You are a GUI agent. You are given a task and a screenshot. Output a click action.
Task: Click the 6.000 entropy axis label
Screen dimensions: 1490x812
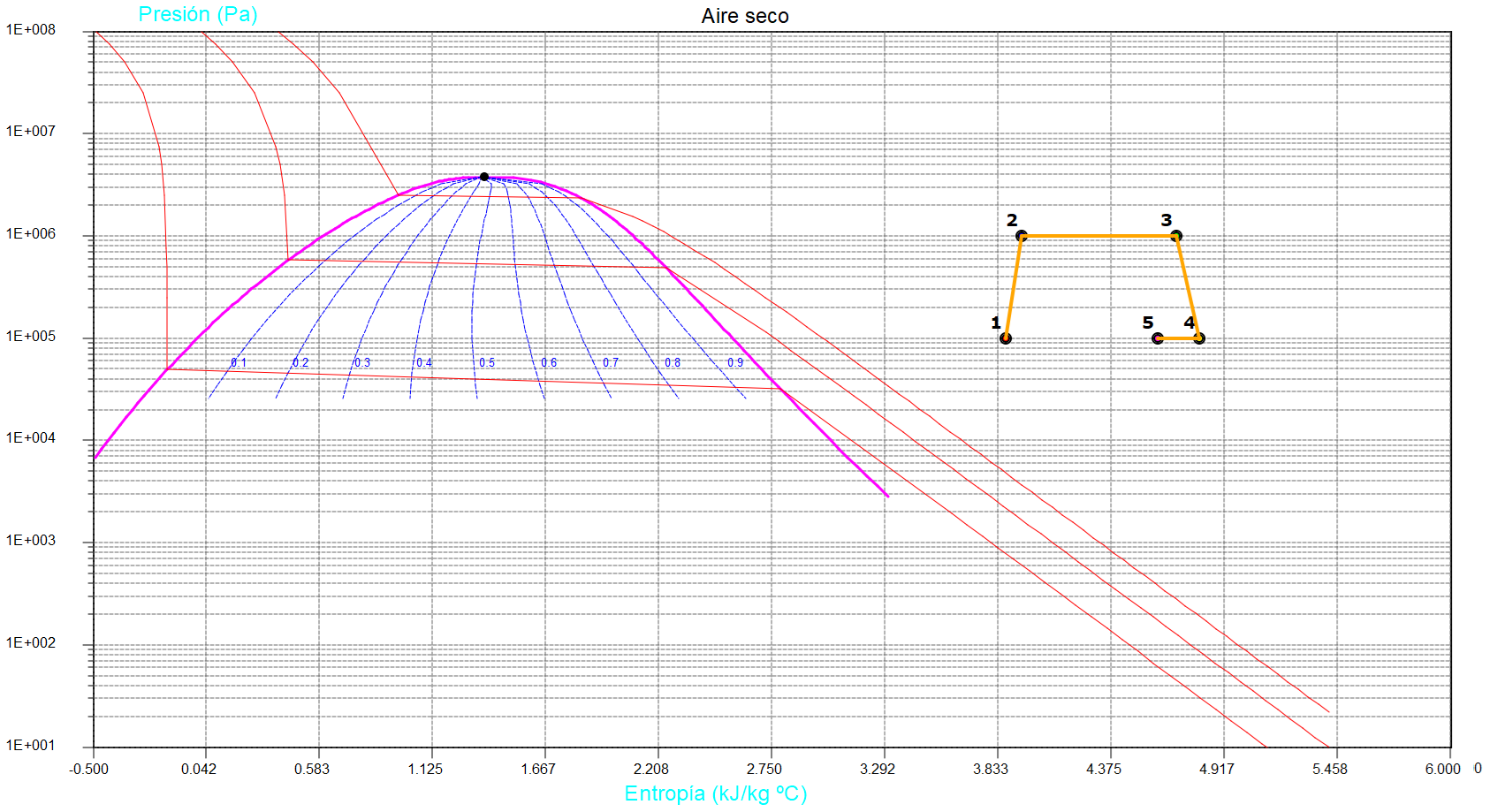click(x=1442, y=769)
